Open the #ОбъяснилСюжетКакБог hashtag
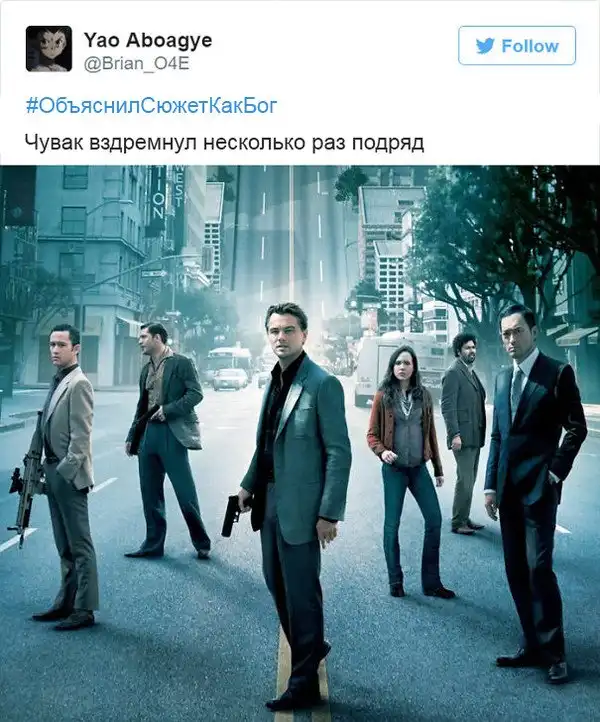 151,106
